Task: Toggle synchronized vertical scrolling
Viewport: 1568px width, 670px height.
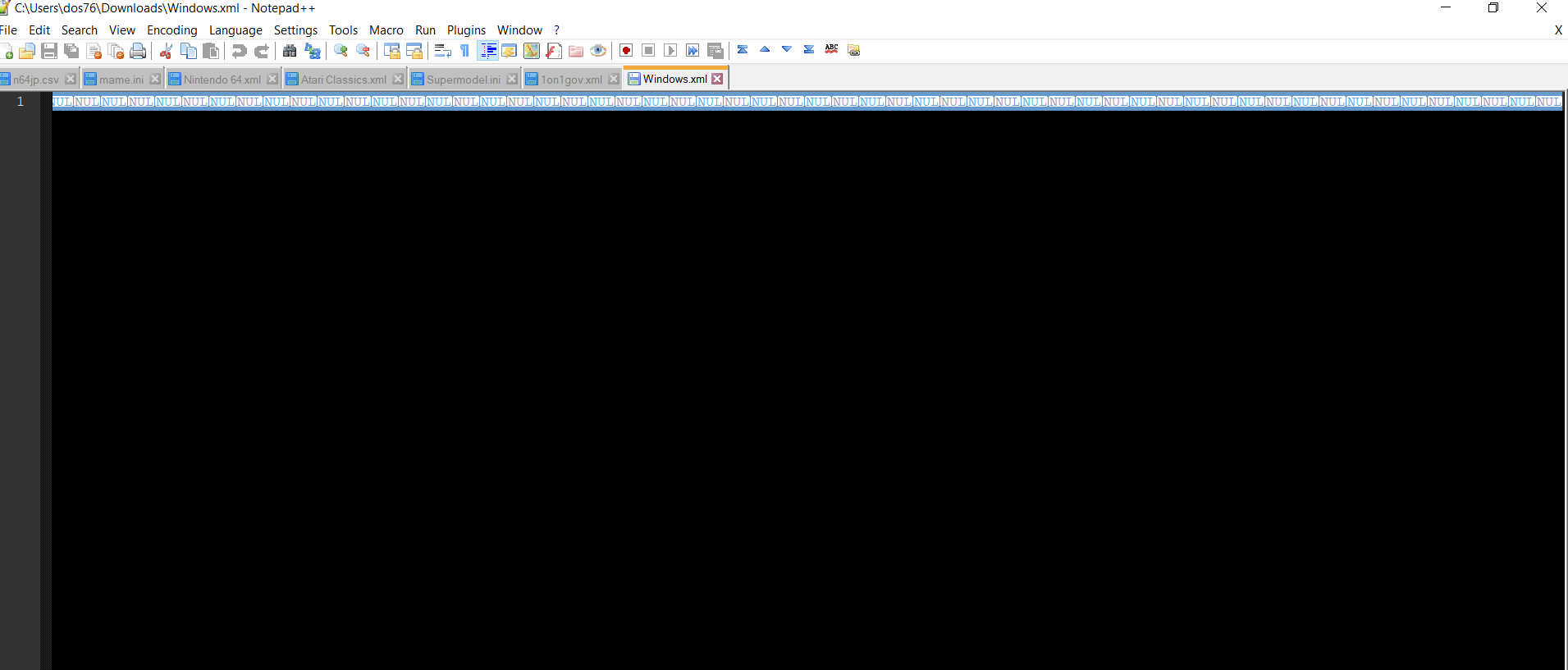Action: click(x=392, y=51)
